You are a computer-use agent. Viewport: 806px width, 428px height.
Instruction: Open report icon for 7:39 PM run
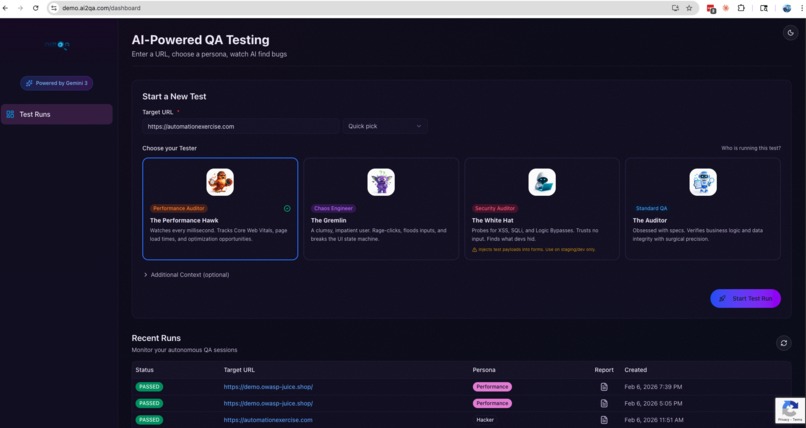pyautogui.click(x=604, y=387)
